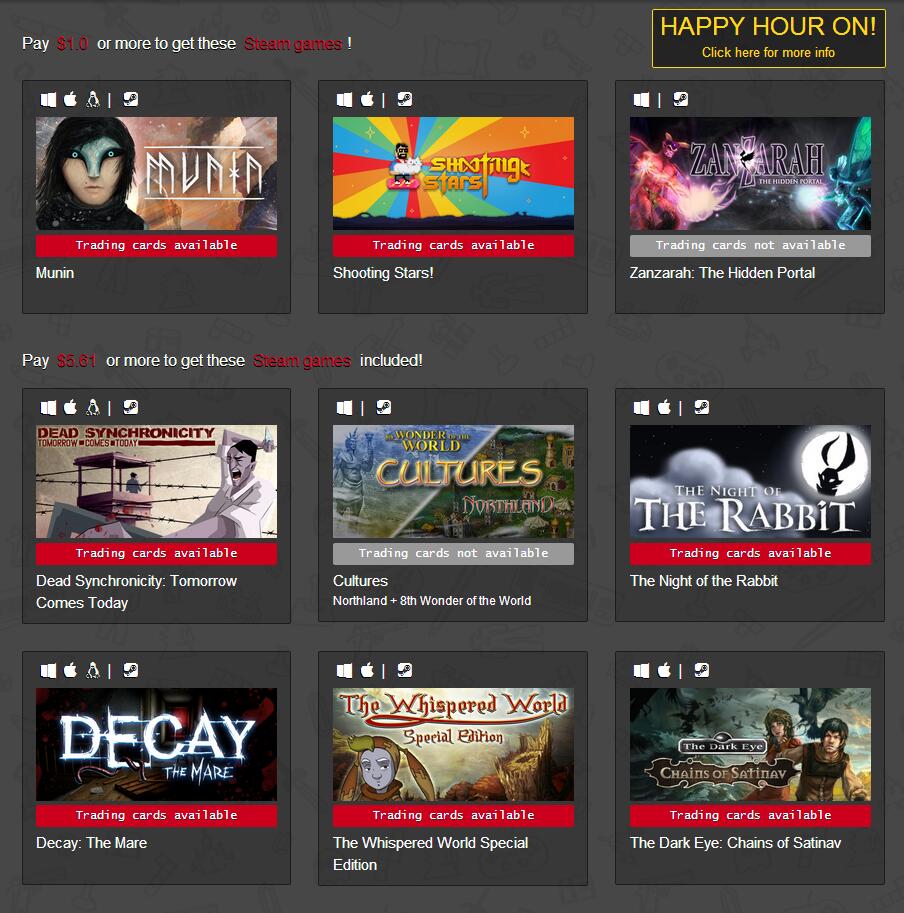Click the Linux icon on Decay The Mare card
Screen dimensions: 904x913
point(93,670)
